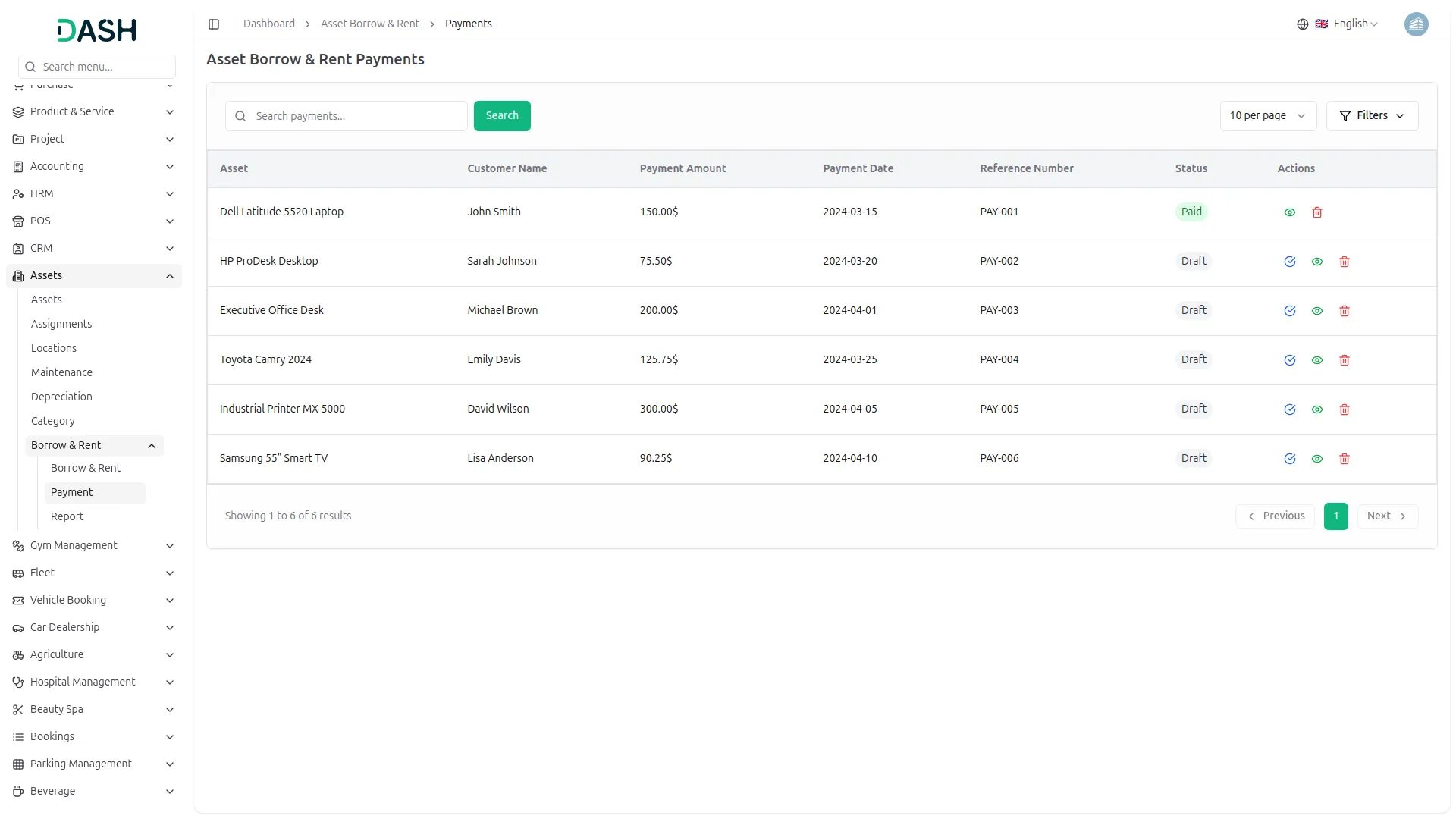The image size is (1456, 819).
Task: View Lisa Anderson's payment details
Action: [1317, 459]
